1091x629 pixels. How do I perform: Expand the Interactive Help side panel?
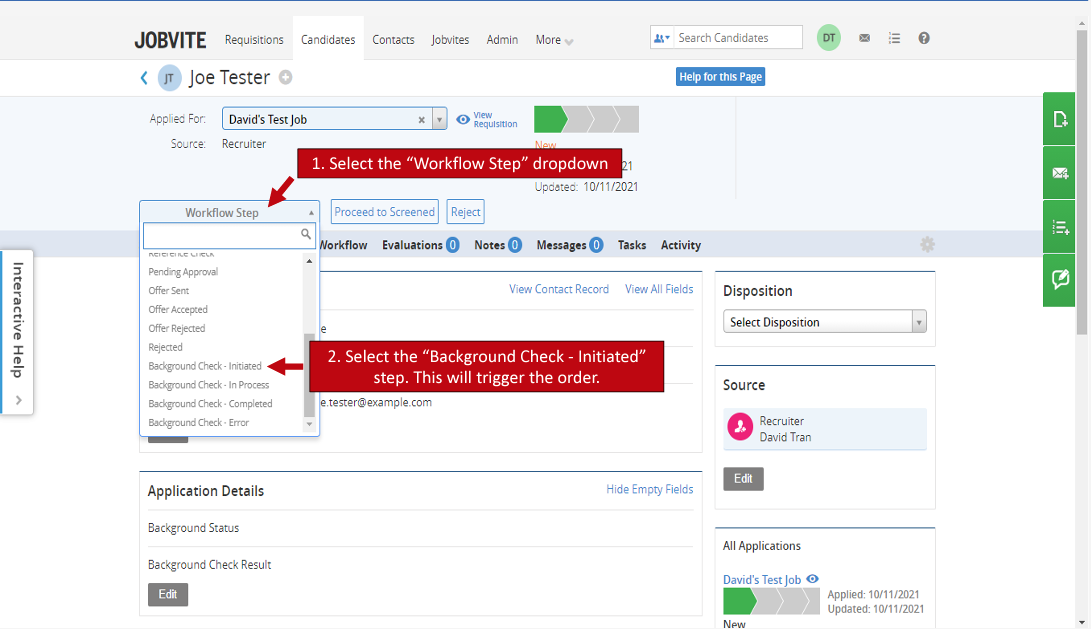[17, 400]
